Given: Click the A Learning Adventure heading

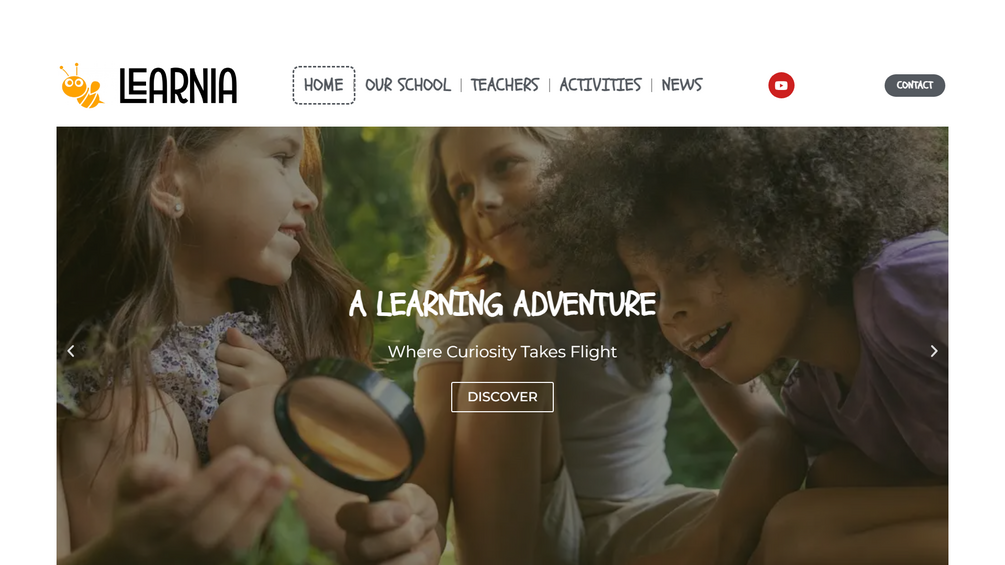Looking at the screenshot, I should click(502, 304).
